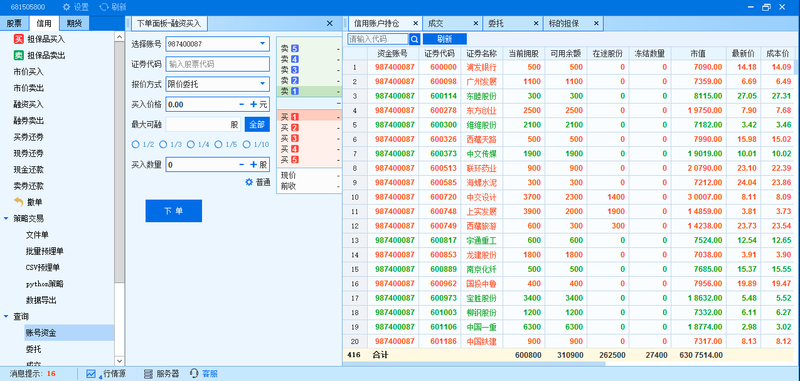Click 证券代码 stock code input field
The height and width of the screenshot is (381, 800).
coord(218,64)
